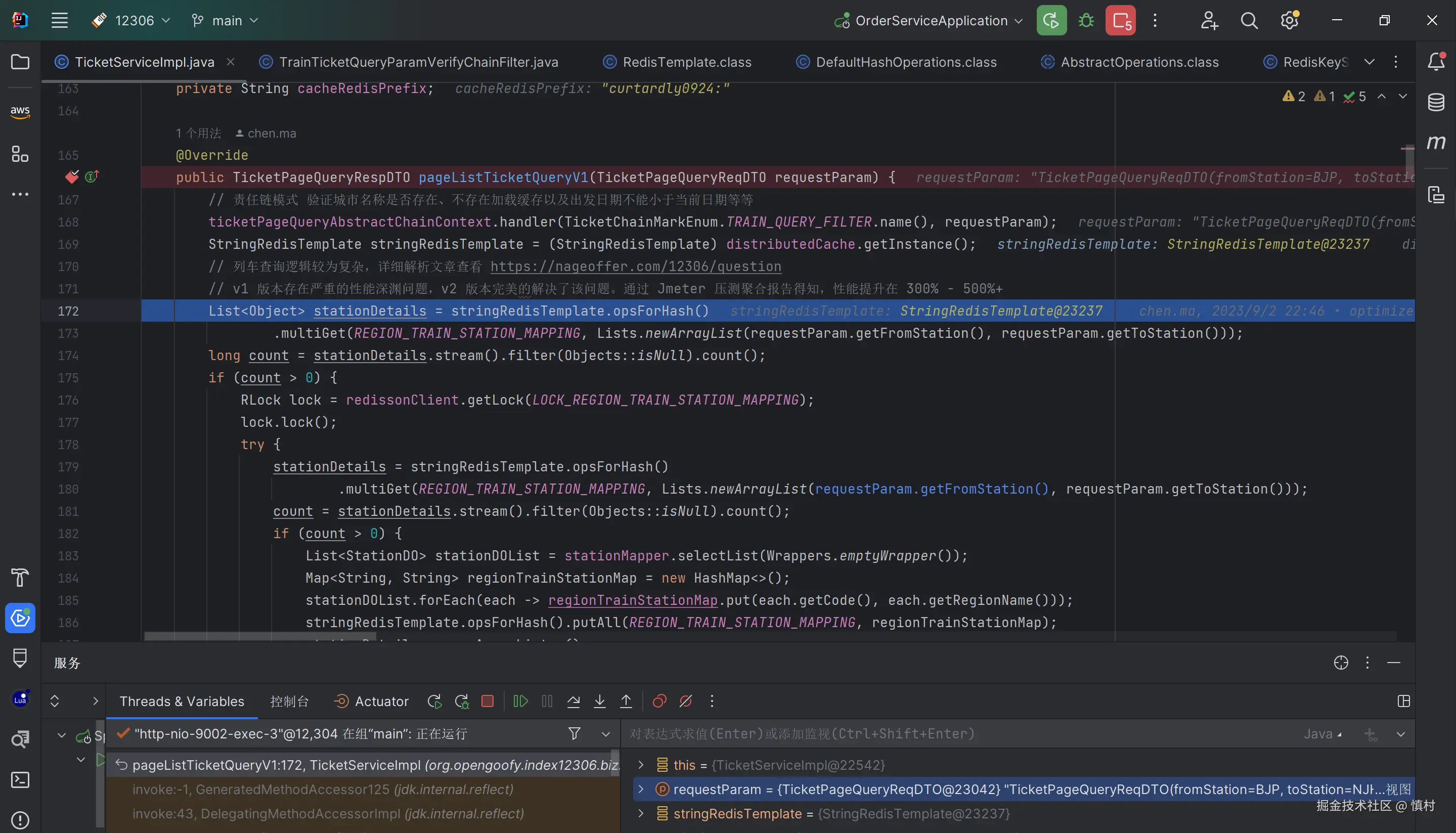Open the OrderServiceApplication run configuration dropdown
This screenshot has width=1456, height=833.
(930, 21)
